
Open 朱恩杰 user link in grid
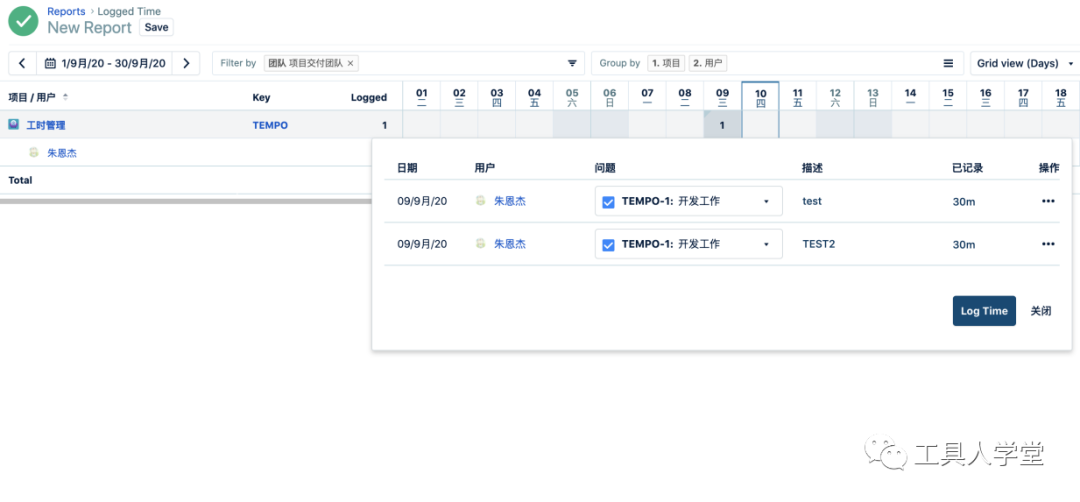point(61,153)
